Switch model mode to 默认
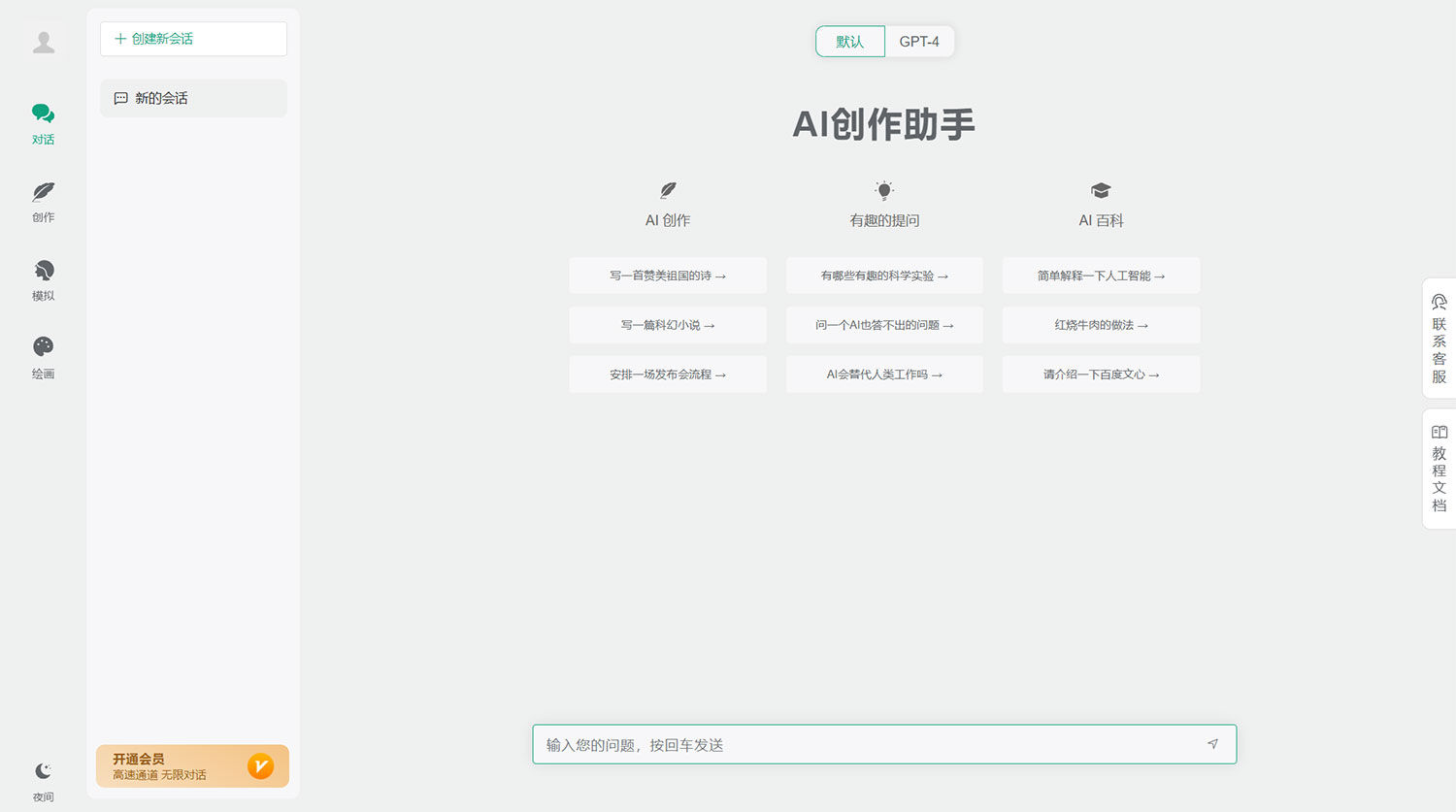The height and width of the screenshot is (812, 1456). click(x=849, y=42)
